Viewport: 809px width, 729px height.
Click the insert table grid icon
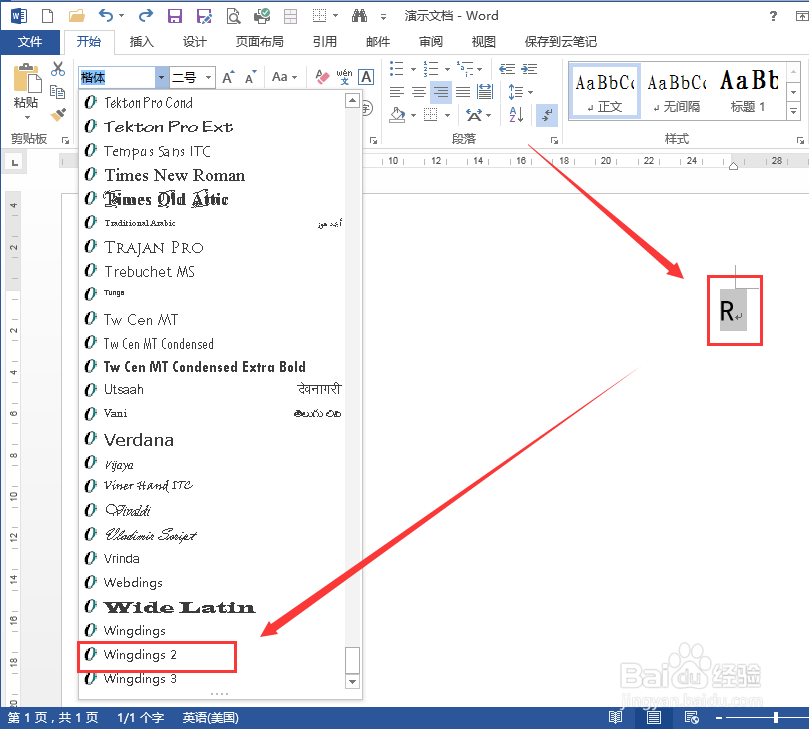[x=290, y=17]
